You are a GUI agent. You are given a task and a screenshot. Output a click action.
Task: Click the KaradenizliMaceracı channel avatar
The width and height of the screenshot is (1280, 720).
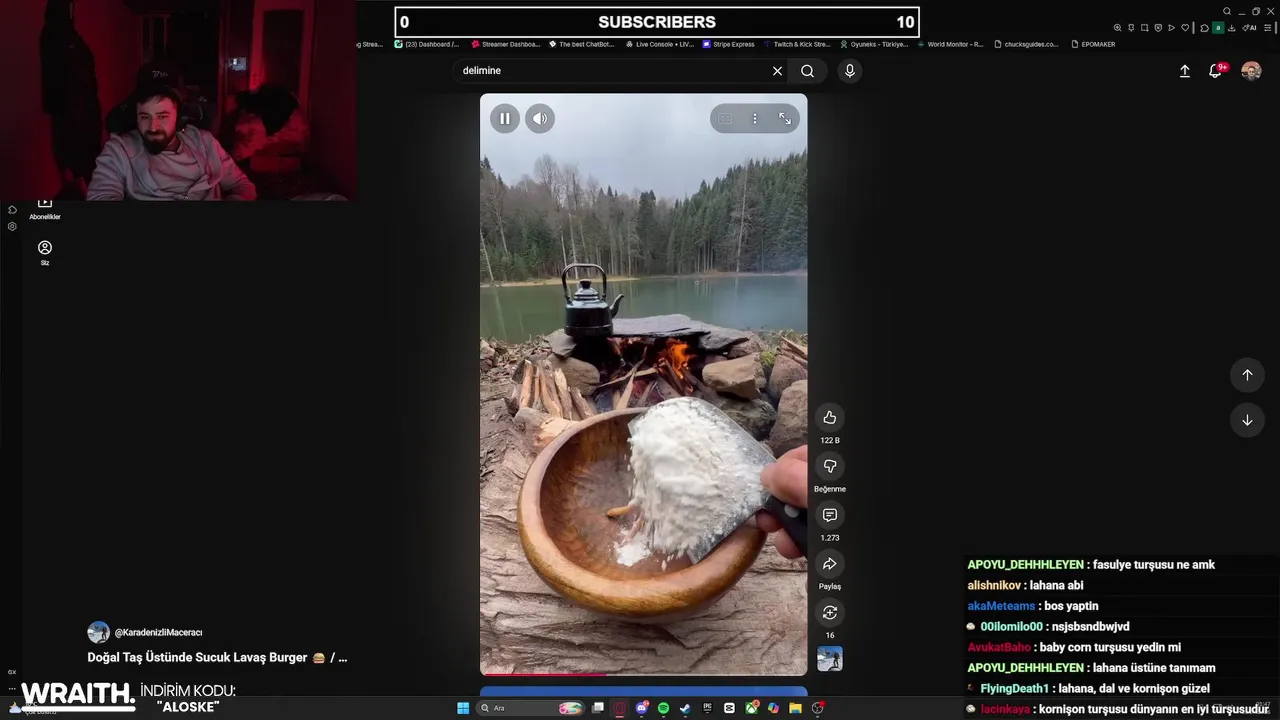pos(98,632)
